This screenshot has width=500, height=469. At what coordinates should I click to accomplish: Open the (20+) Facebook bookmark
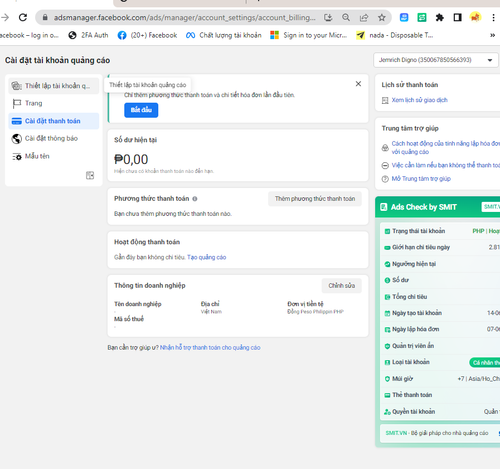147,35
